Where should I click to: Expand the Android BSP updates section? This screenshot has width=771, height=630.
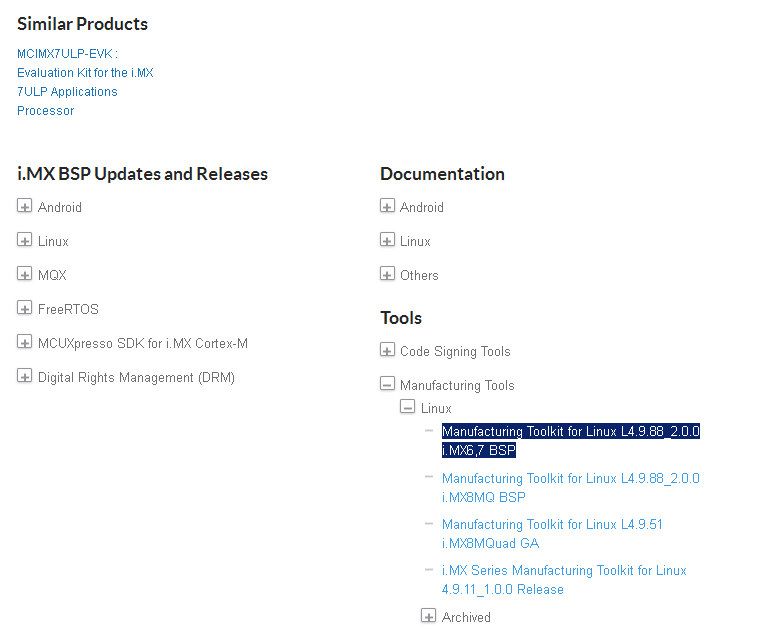(25, 207)
